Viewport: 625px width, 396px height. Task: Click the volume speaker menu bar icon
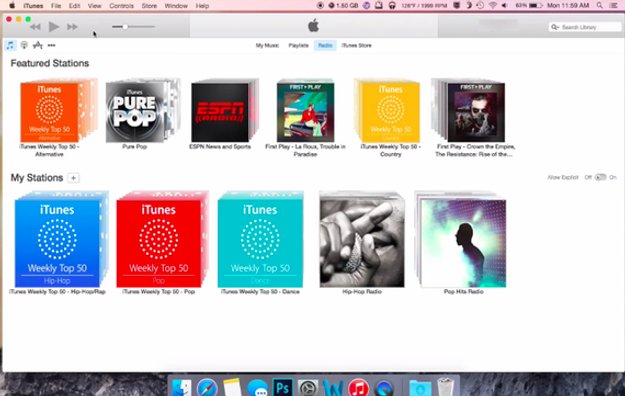(504, 6)
